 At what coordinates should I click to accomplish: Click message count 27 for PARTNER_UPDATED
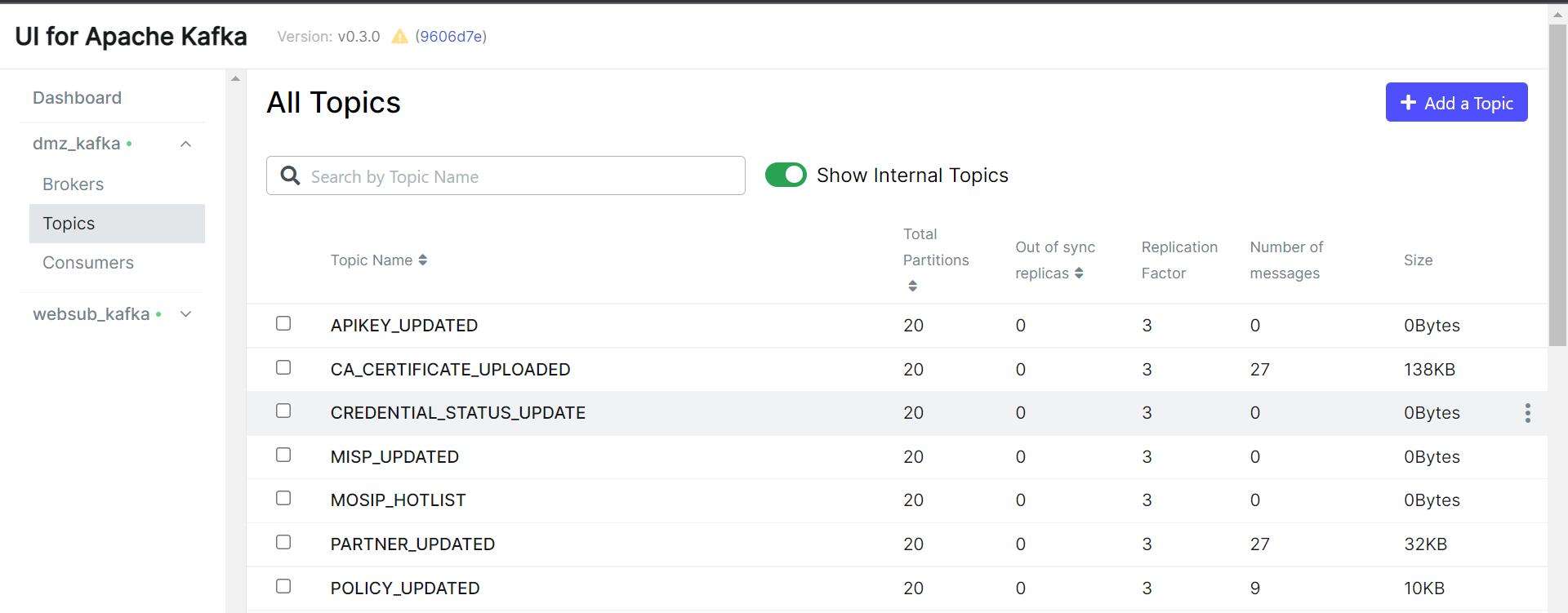tap(1259, 544)
